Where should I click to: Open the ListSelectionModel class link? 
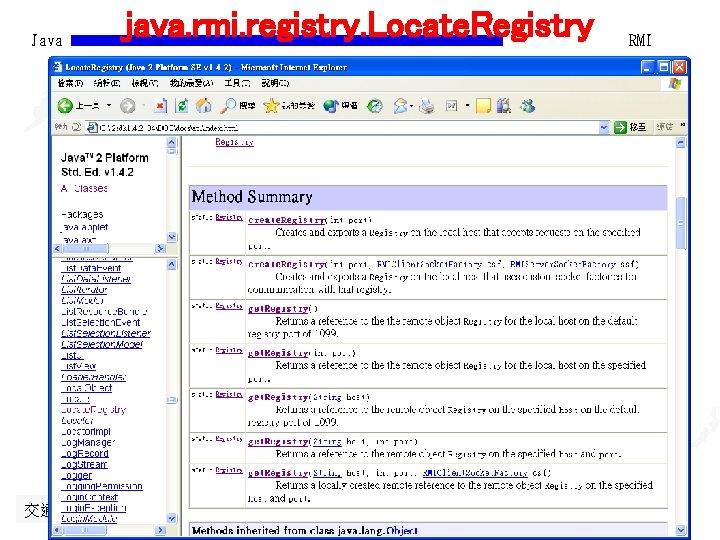(x=101, y=344)
